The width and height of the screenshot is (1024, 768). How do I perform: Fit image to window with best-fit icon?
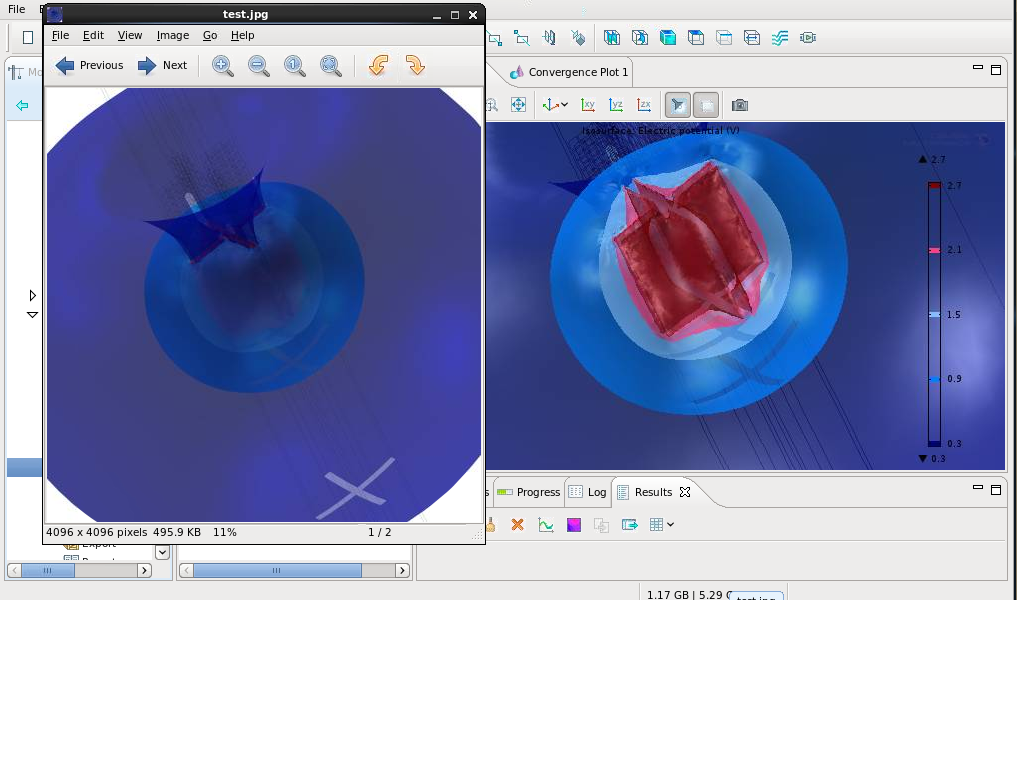(x=331, y=66)
